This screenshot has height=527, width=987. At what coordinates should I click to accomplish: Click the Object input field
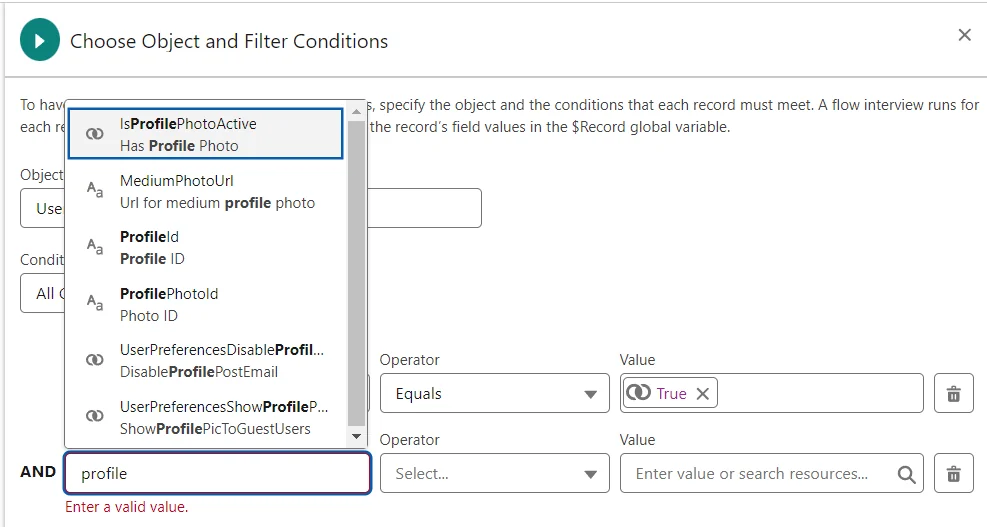[x=251, y=208]
